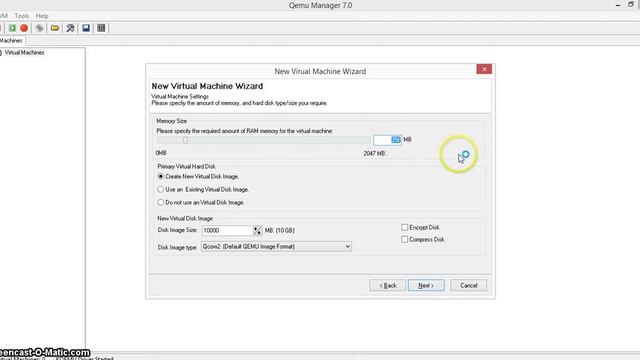
Task: Select Use an Existing Virtual Disk Image
Action: coord(203,189)
